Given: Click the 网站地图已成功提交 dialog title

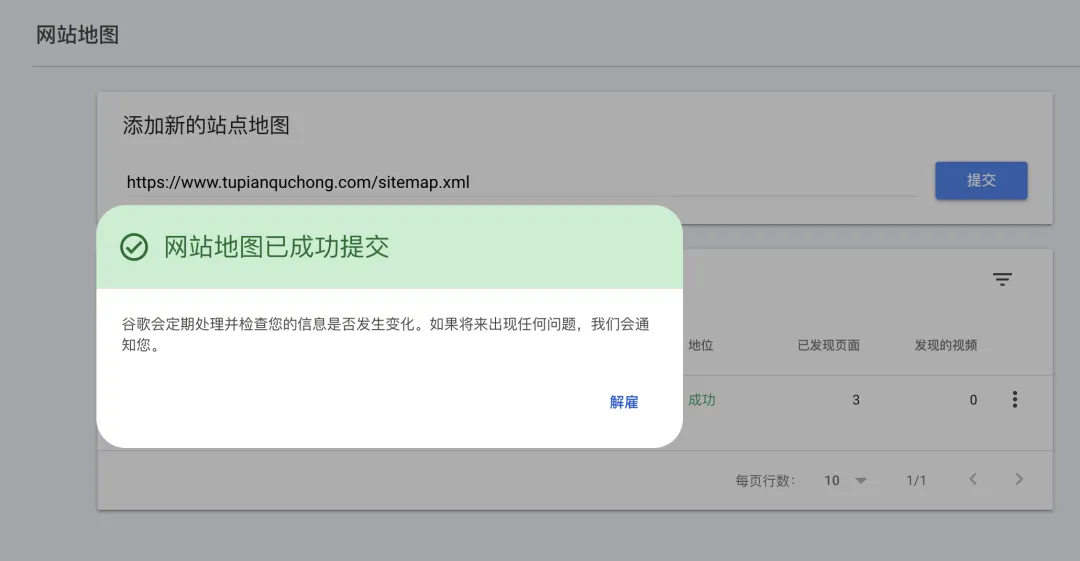Looking at the screenshot, I should click(x=276, y=247).
